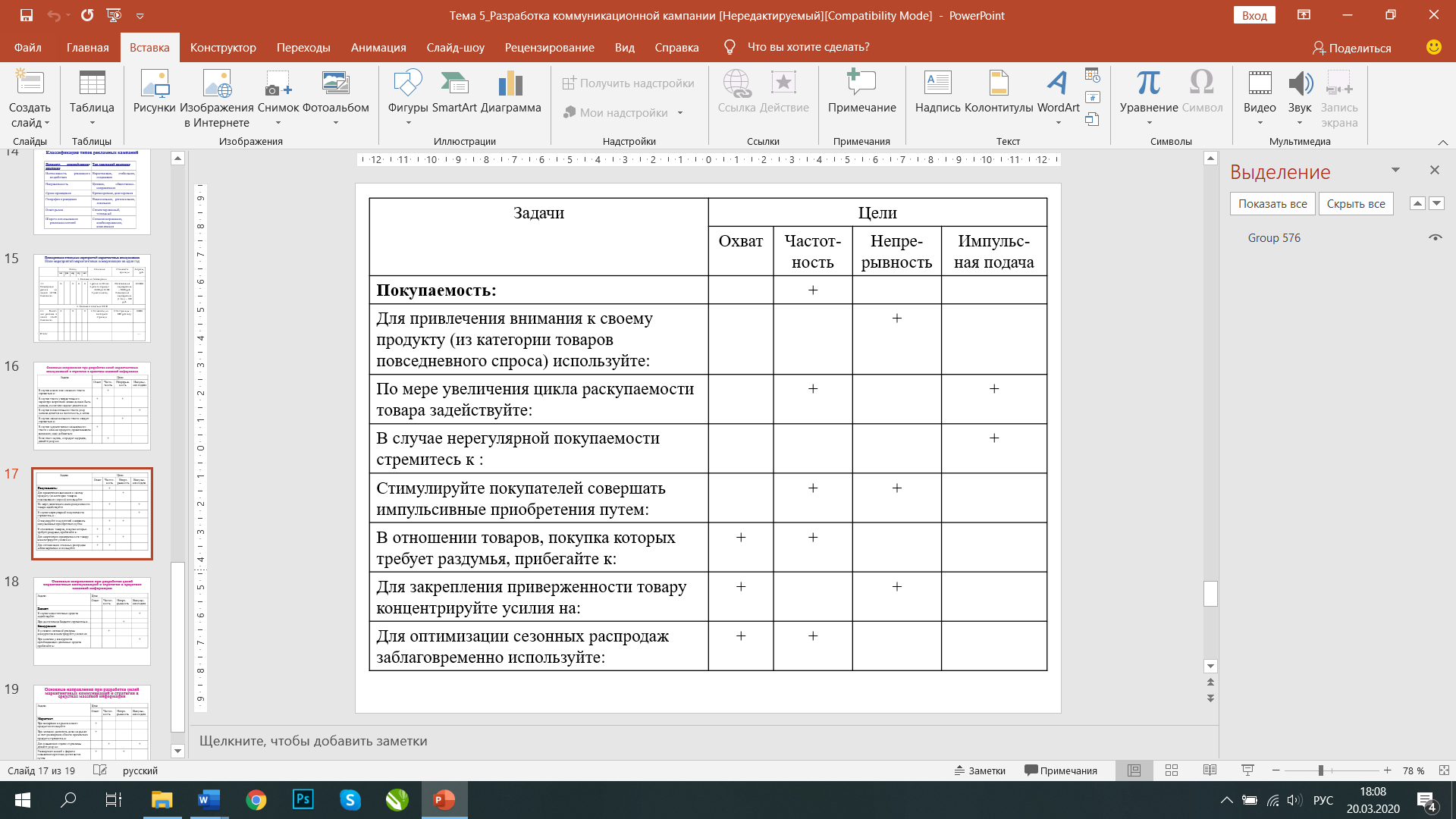The height and width of the screenshot is (819, 1456).
Task: Click the Undo arrow icon
Action: click(54, 15)
